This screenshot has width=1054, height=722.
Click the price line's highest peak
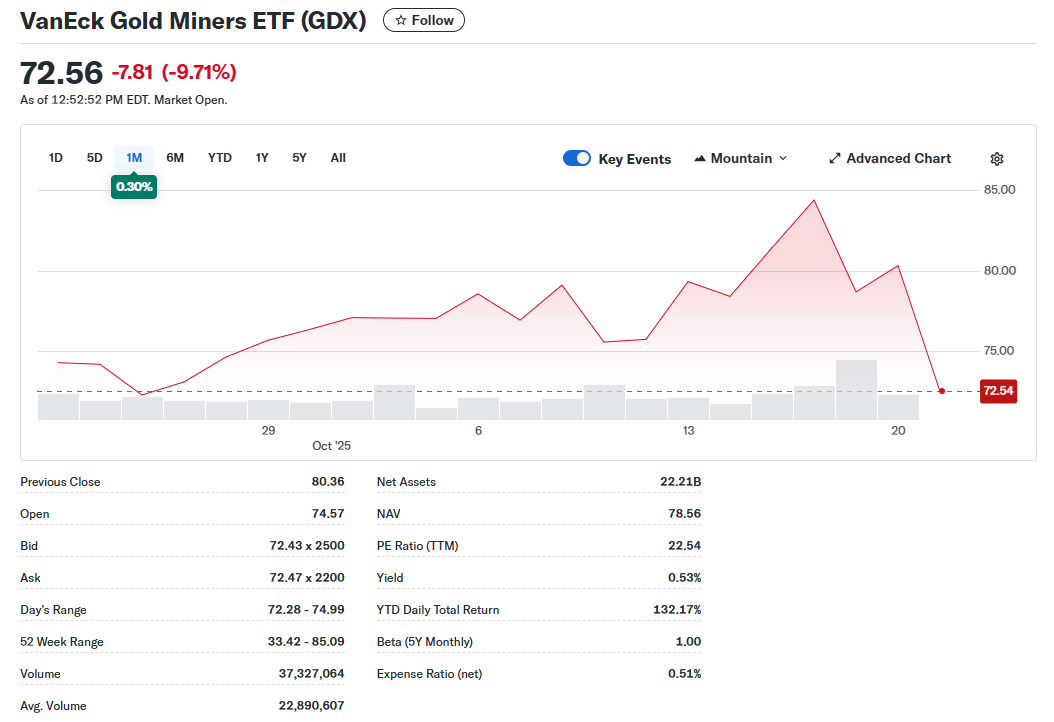814,201
